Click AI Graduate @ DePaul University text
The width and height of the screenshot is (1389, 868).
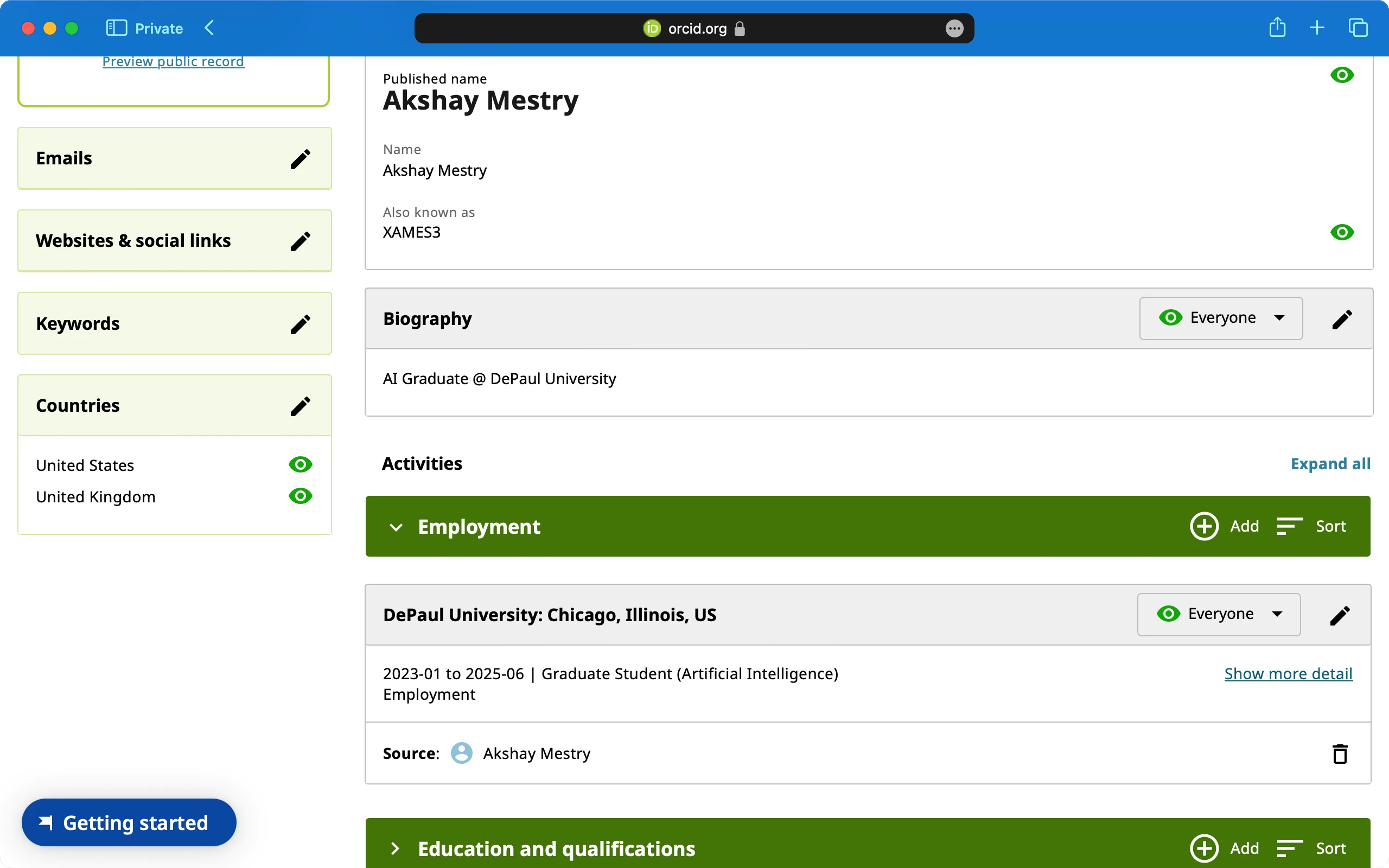499,379
